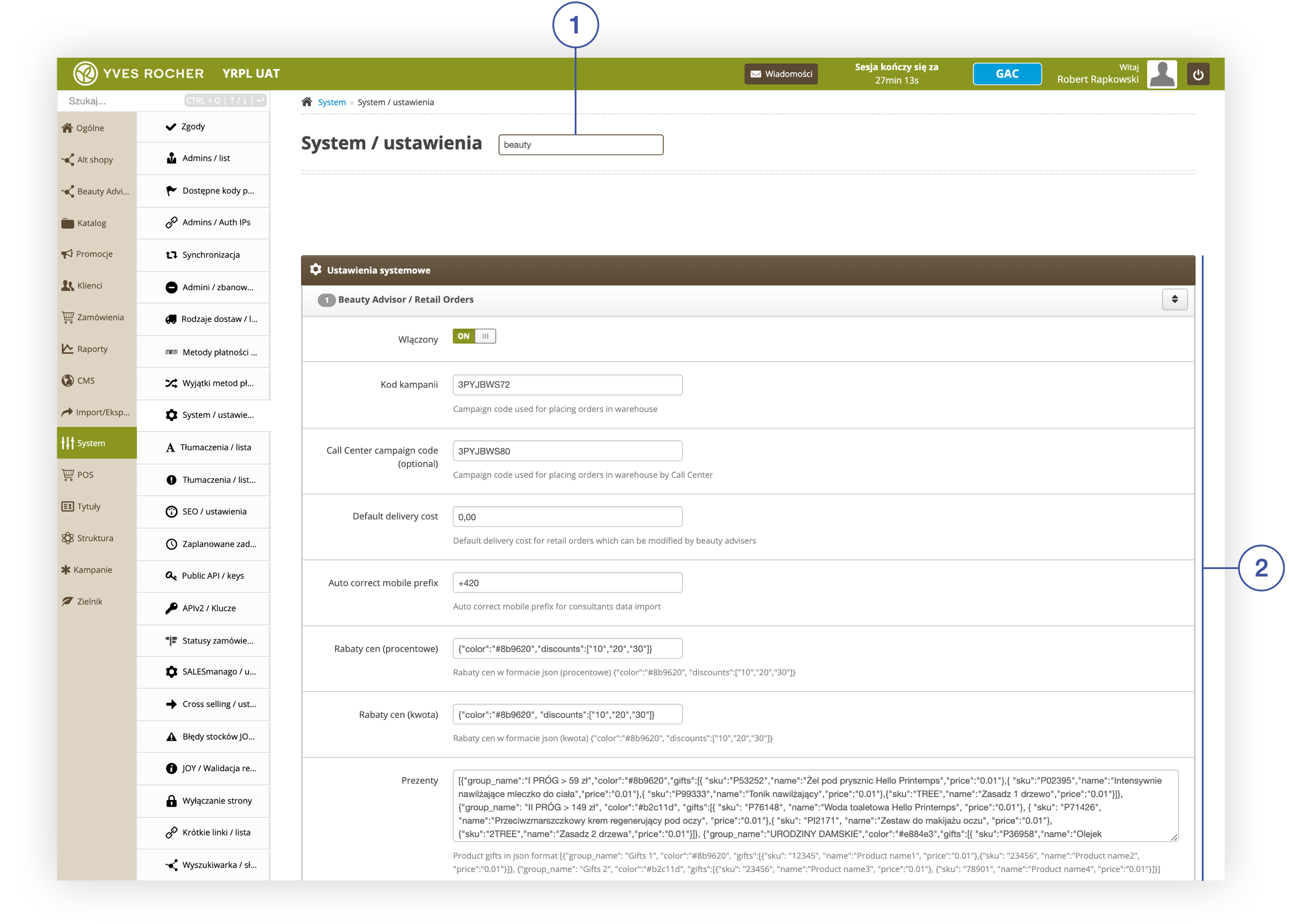Open Rodzaje dostaw submenu item
The width and height of the screenshot is (1289, 924).
[x=203, y=319]
